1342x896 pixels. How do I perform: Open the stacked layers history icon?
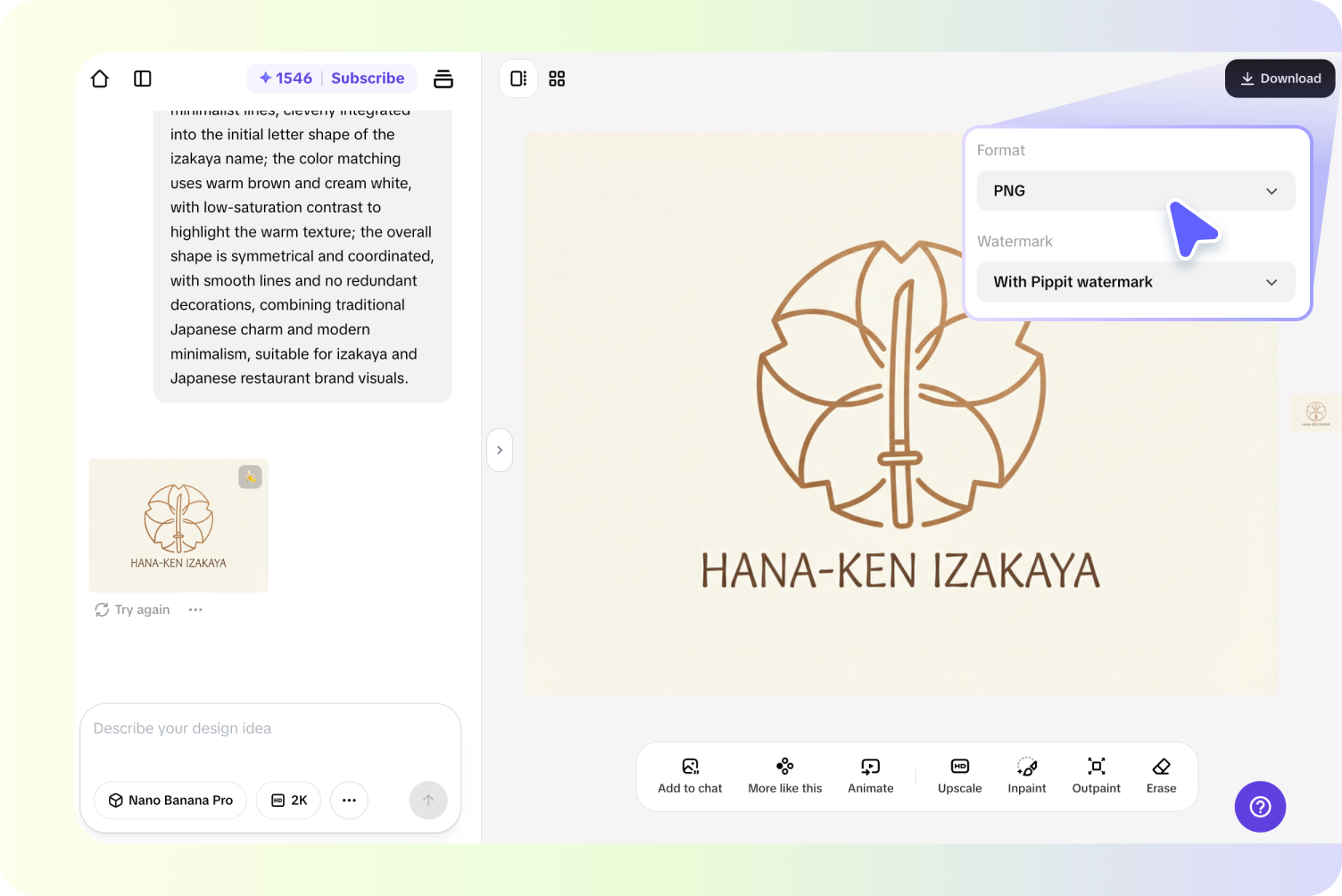pos(443,79)
